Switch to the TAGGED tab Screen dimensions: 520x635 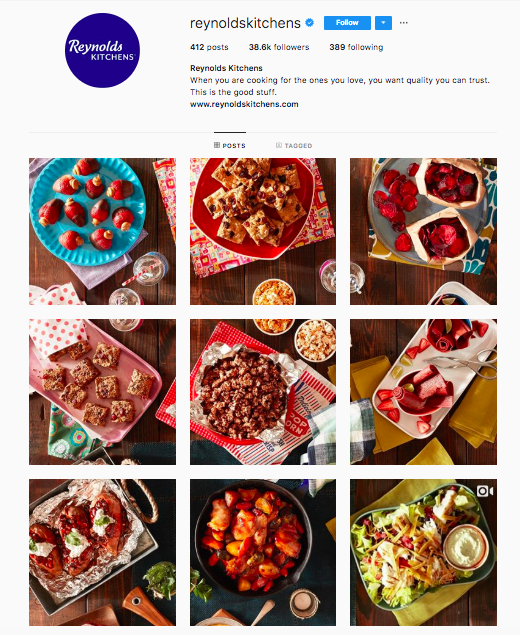tap(294, 145)
